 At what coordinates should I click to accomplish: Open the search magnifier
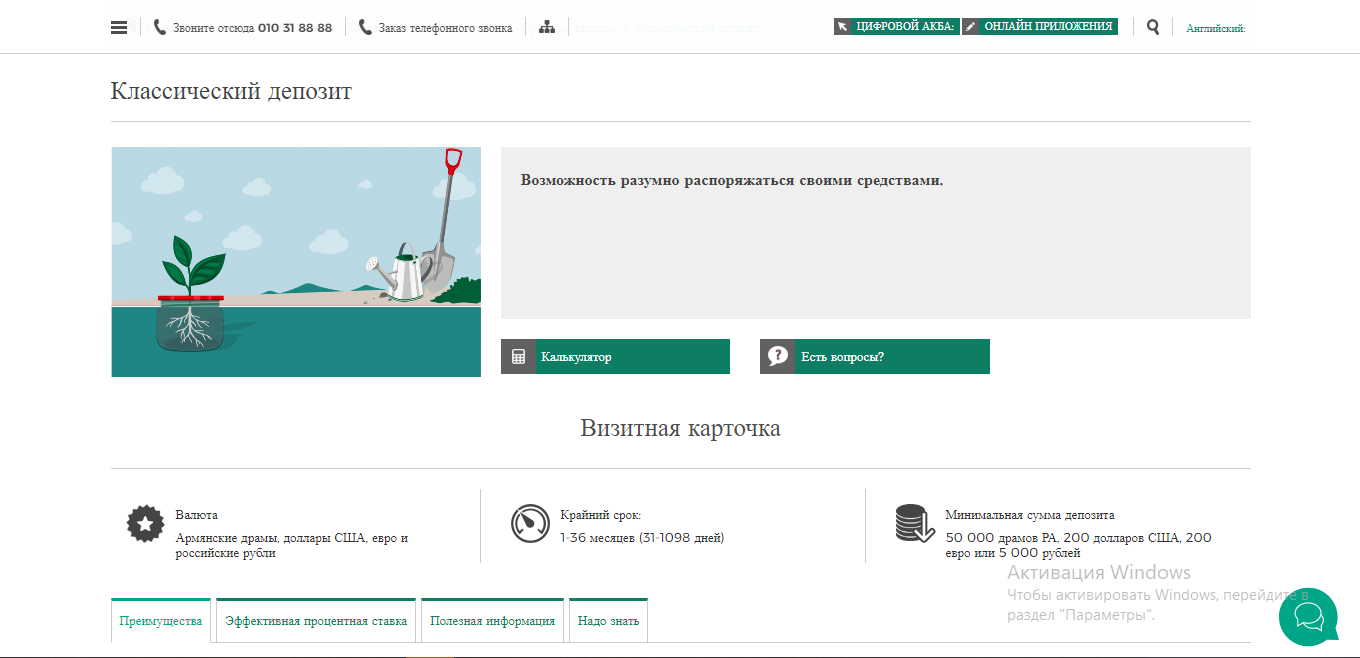click(x=1152, y=26)
